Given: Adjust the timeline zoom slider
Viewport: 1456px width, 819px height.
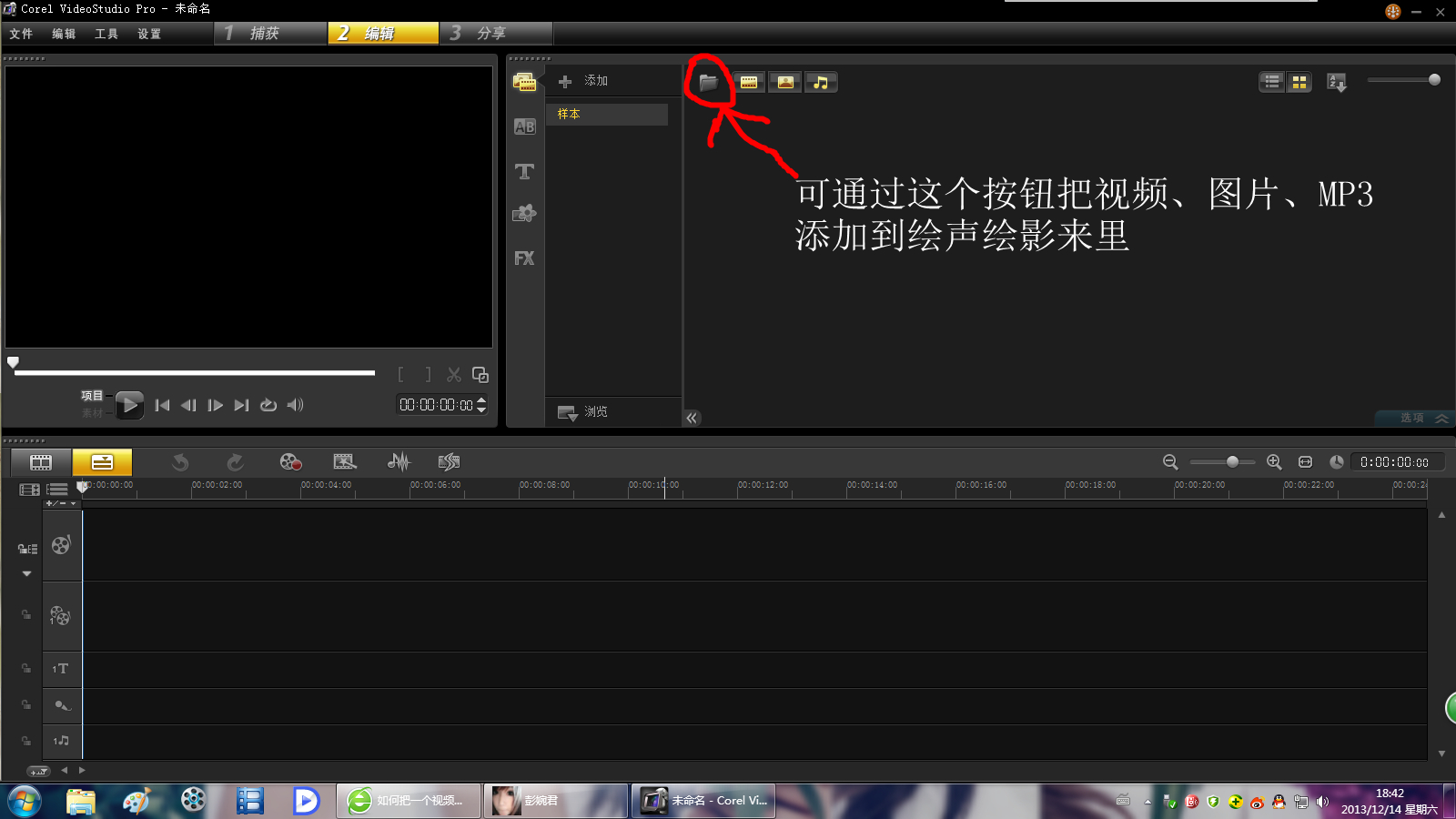Looking at the screenshot, I should coord(1232,462).
